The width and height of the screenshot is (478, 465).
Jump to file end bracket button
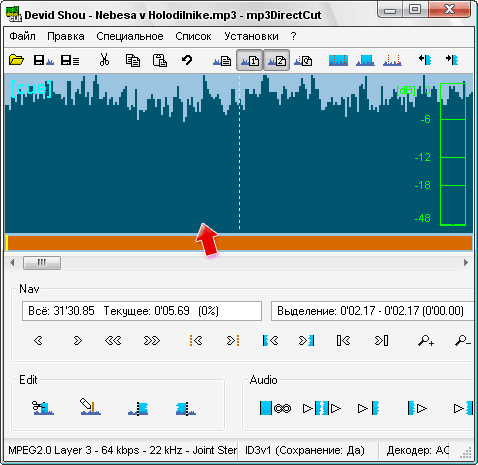point(381,341)
